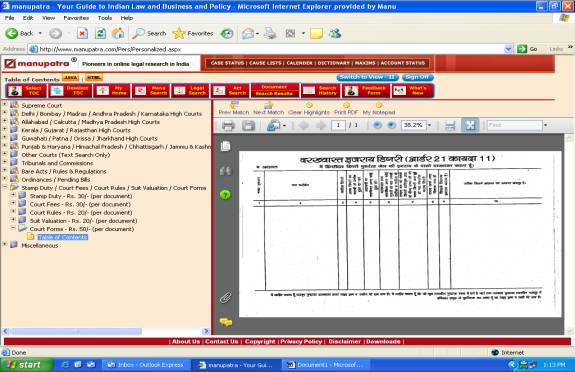Open the Favorites star in toolbar
Image resolution: width=575 pixels, height=372 pixels.
[x=193, y=33]
